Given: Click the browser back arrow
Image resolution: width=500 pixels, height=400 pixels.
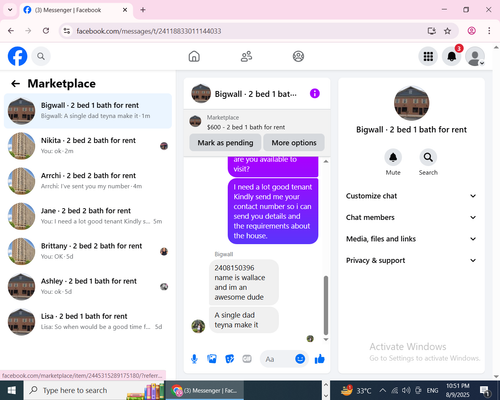Looking at the screenshot, I should pyautogui.click(x=11, y=31).
